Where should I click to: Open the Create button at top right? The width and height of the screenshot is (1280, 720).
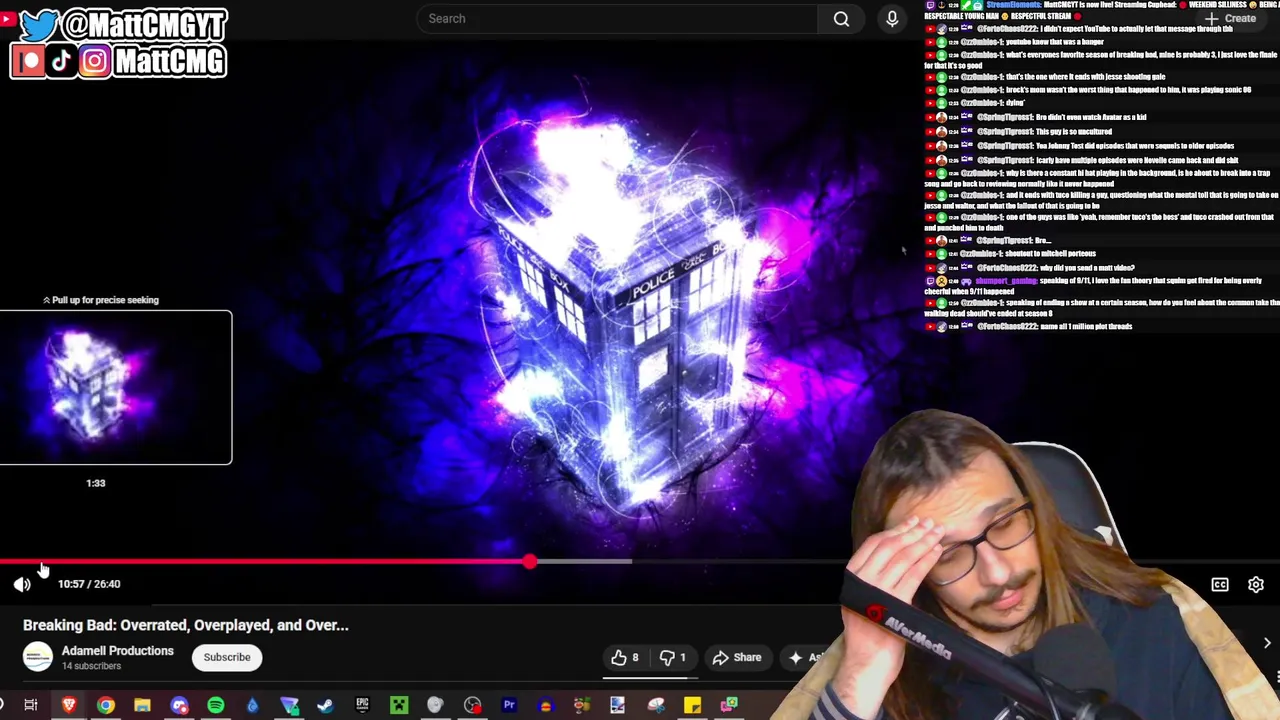point(1232,18)
